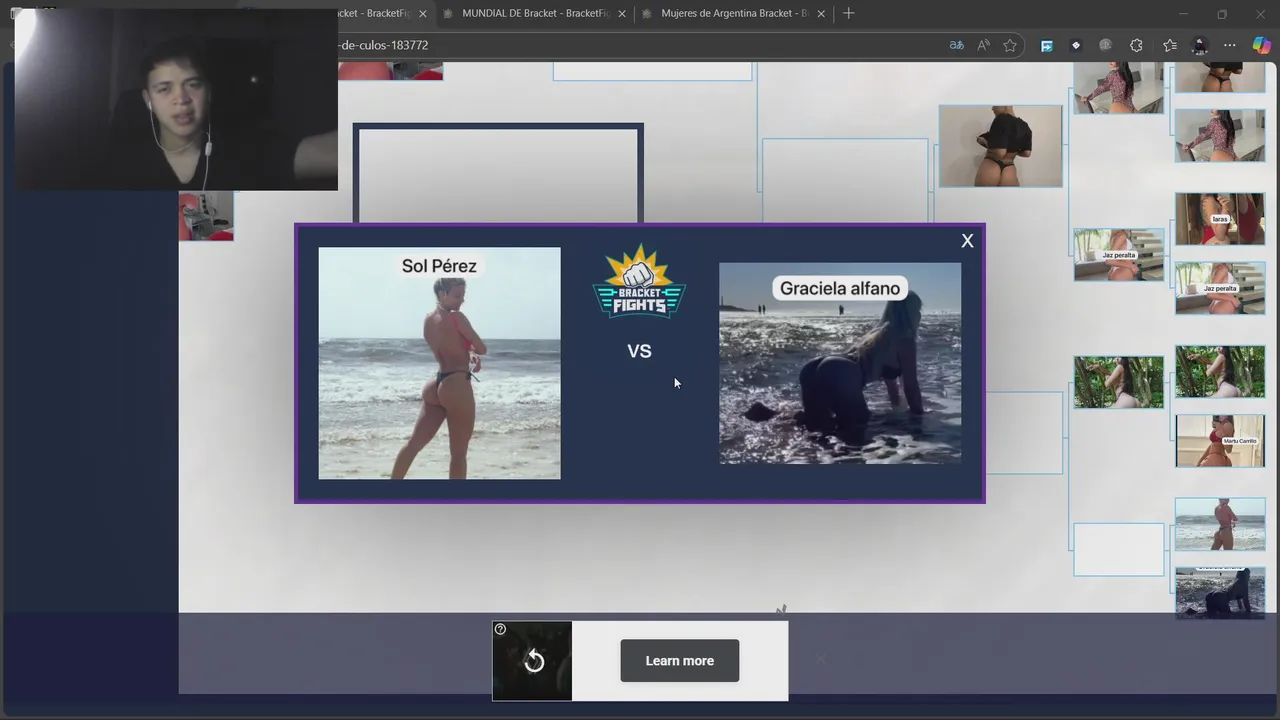
Task: Close the partially hidden BracketFights tab
Action: point(423,14)
